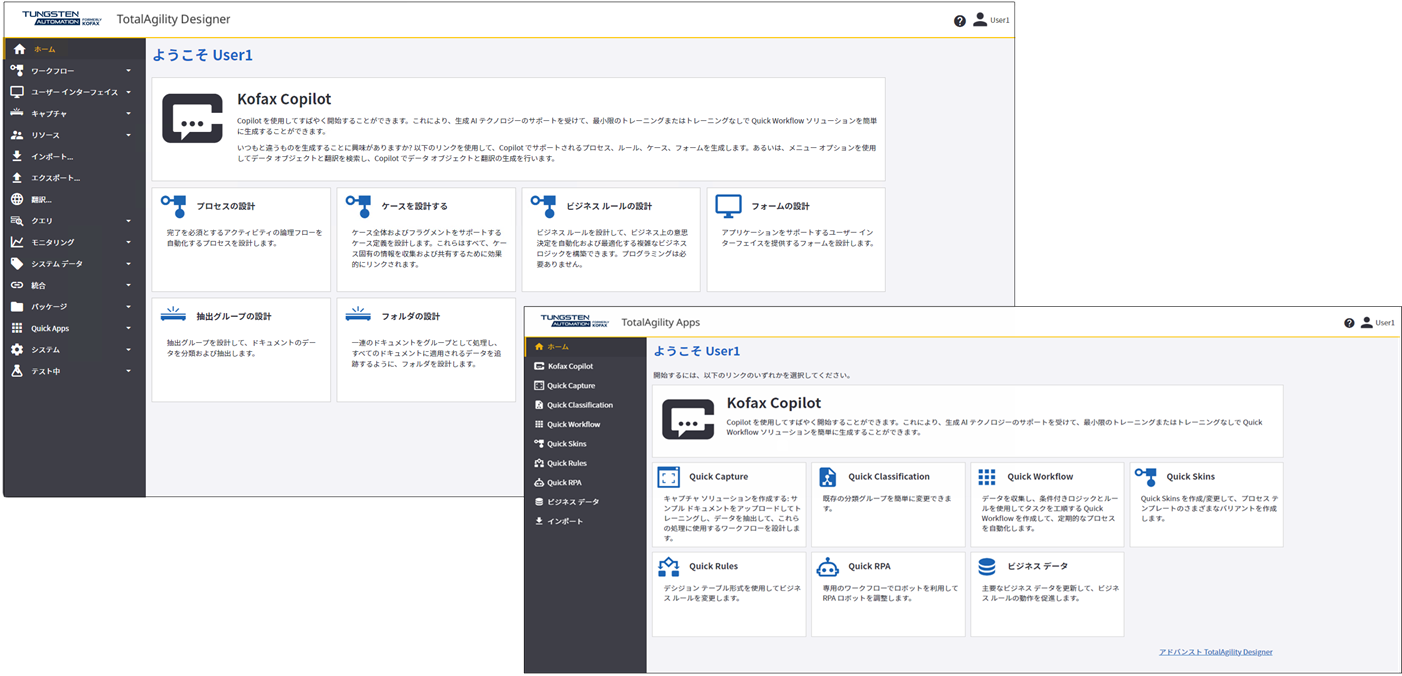Open the アドバンスト TotalAgility Designer link
1402x676 pixels.
click(x=1215, y=652)
